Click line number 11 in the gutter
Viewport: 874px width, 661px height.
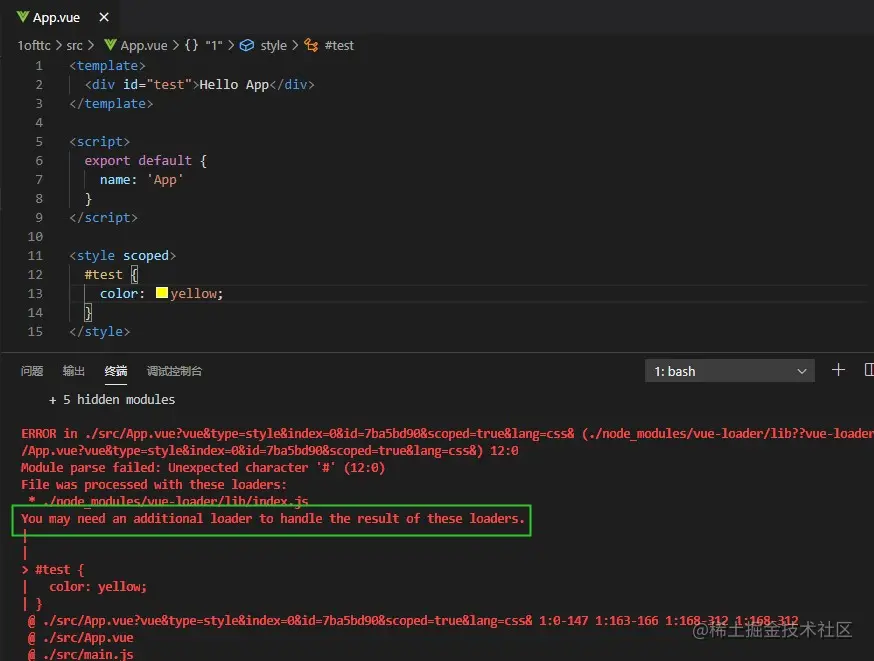point(35,256)
